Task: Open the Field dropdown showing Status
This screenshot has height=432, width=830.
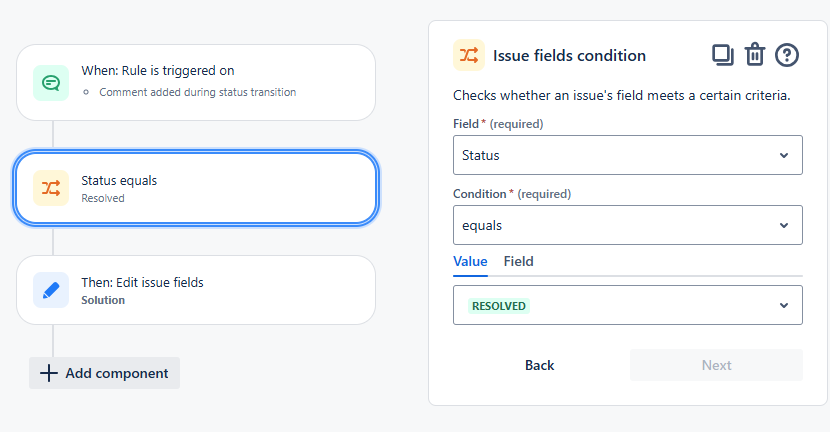Action: point(628,155)
